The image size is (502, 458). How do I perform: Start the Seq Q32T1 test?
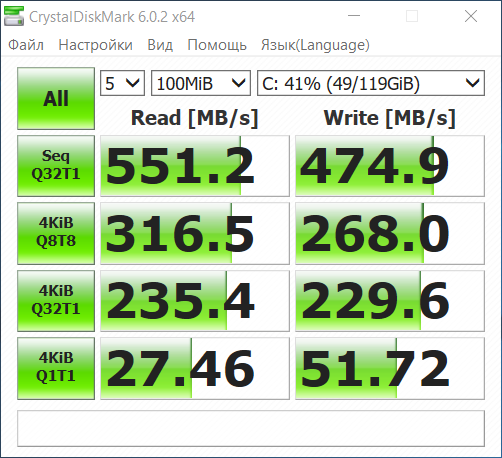pyautogui.click(x=56, y=166)
